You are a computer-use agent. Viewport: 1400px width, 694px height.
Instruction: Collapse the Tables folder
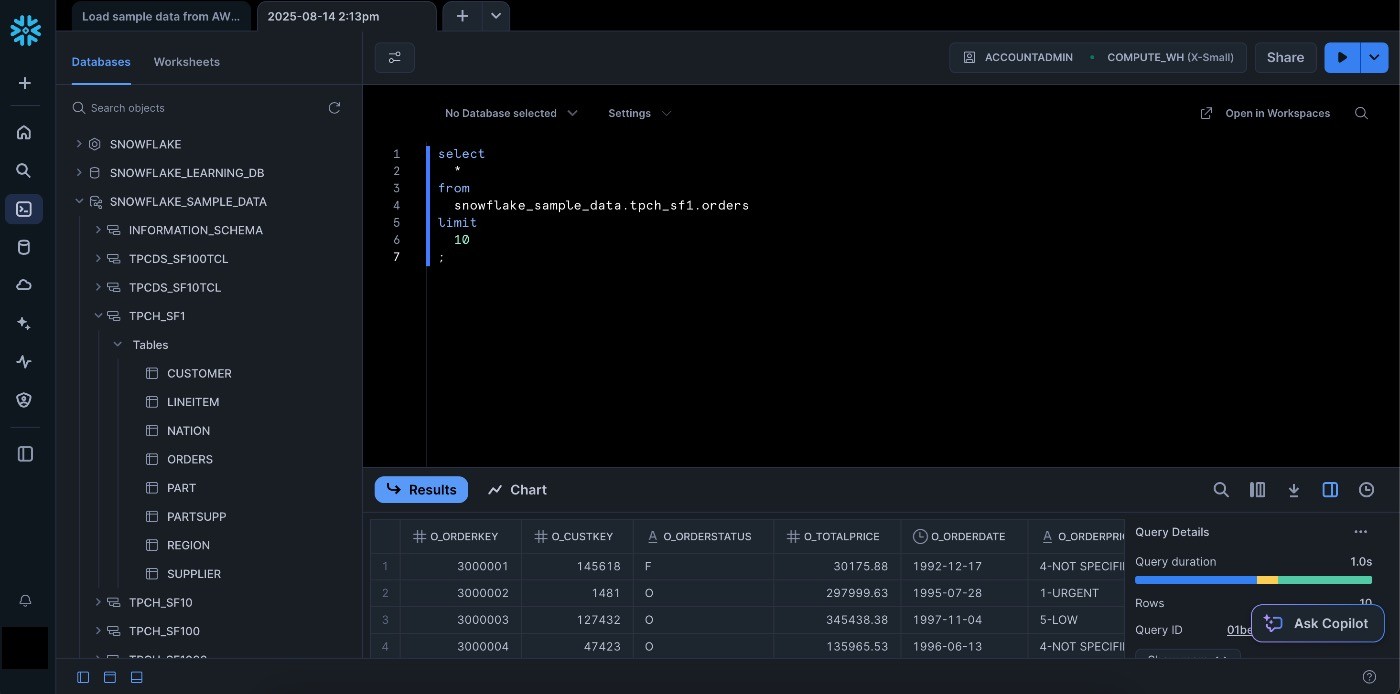pyautogui.click(x=117, y=345)
